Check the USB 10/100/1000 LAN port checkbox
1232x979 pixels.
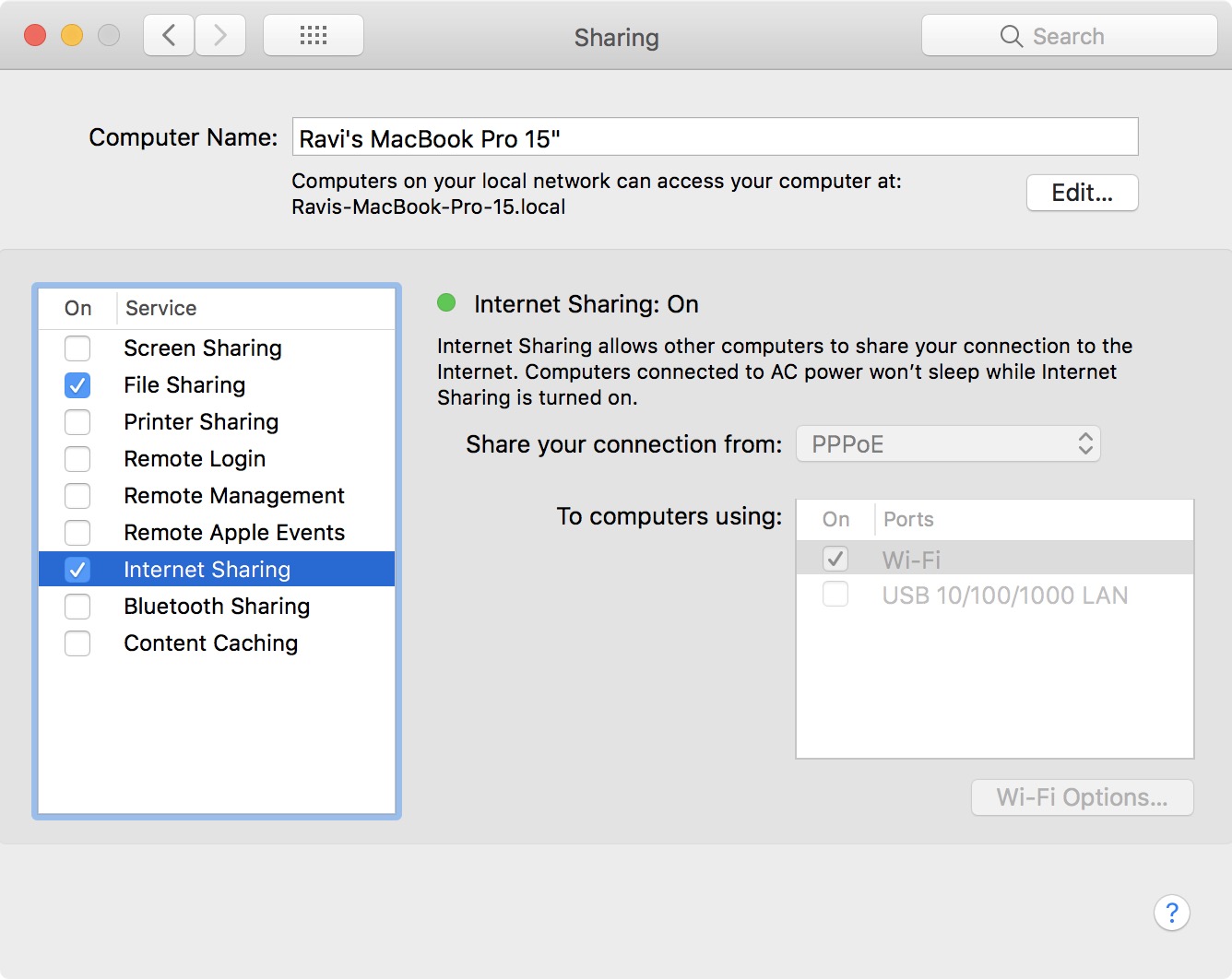[835, 595]
